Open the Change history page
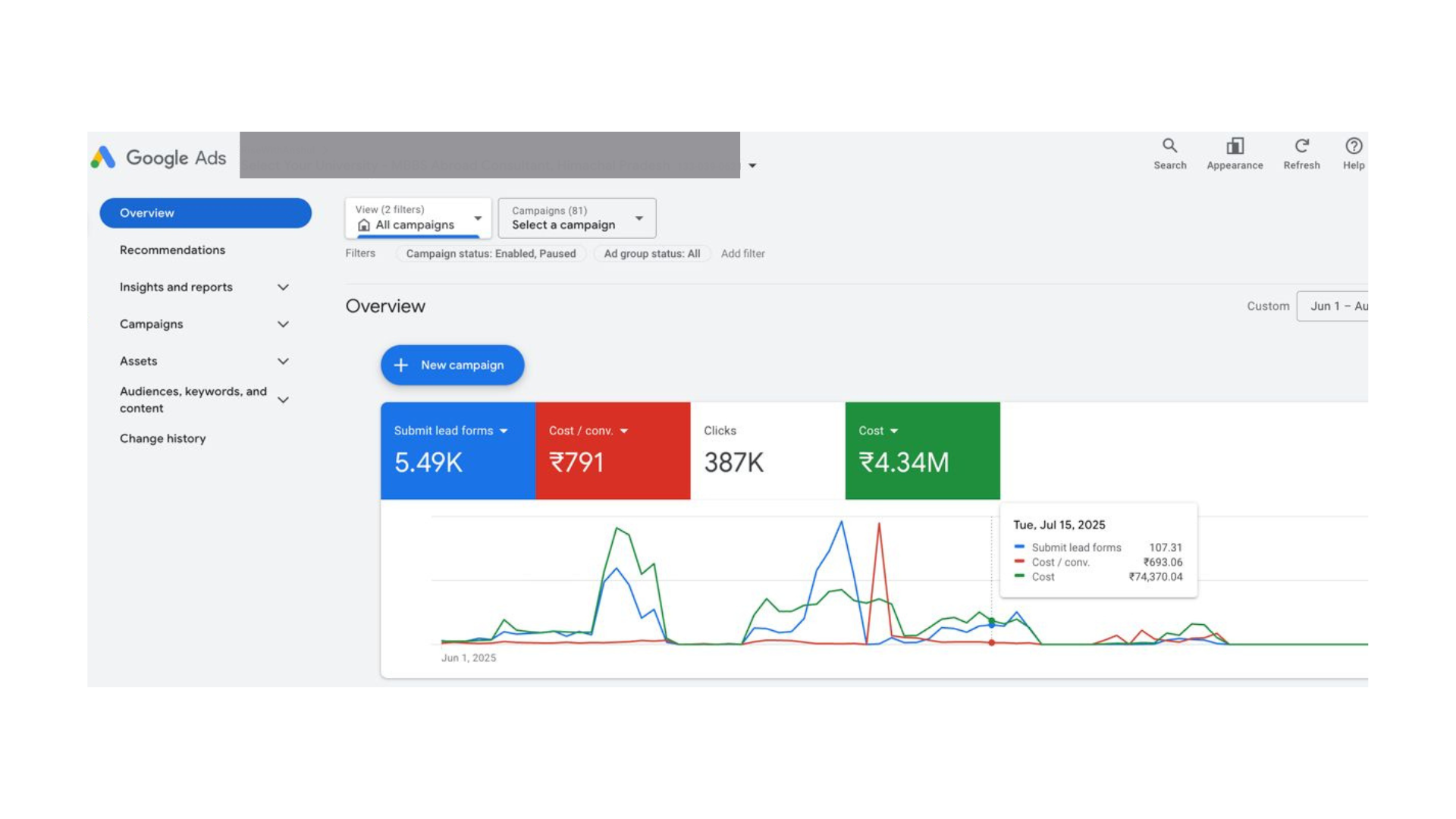Viewport: 1456px width, 819px height. tap(162, 438)
